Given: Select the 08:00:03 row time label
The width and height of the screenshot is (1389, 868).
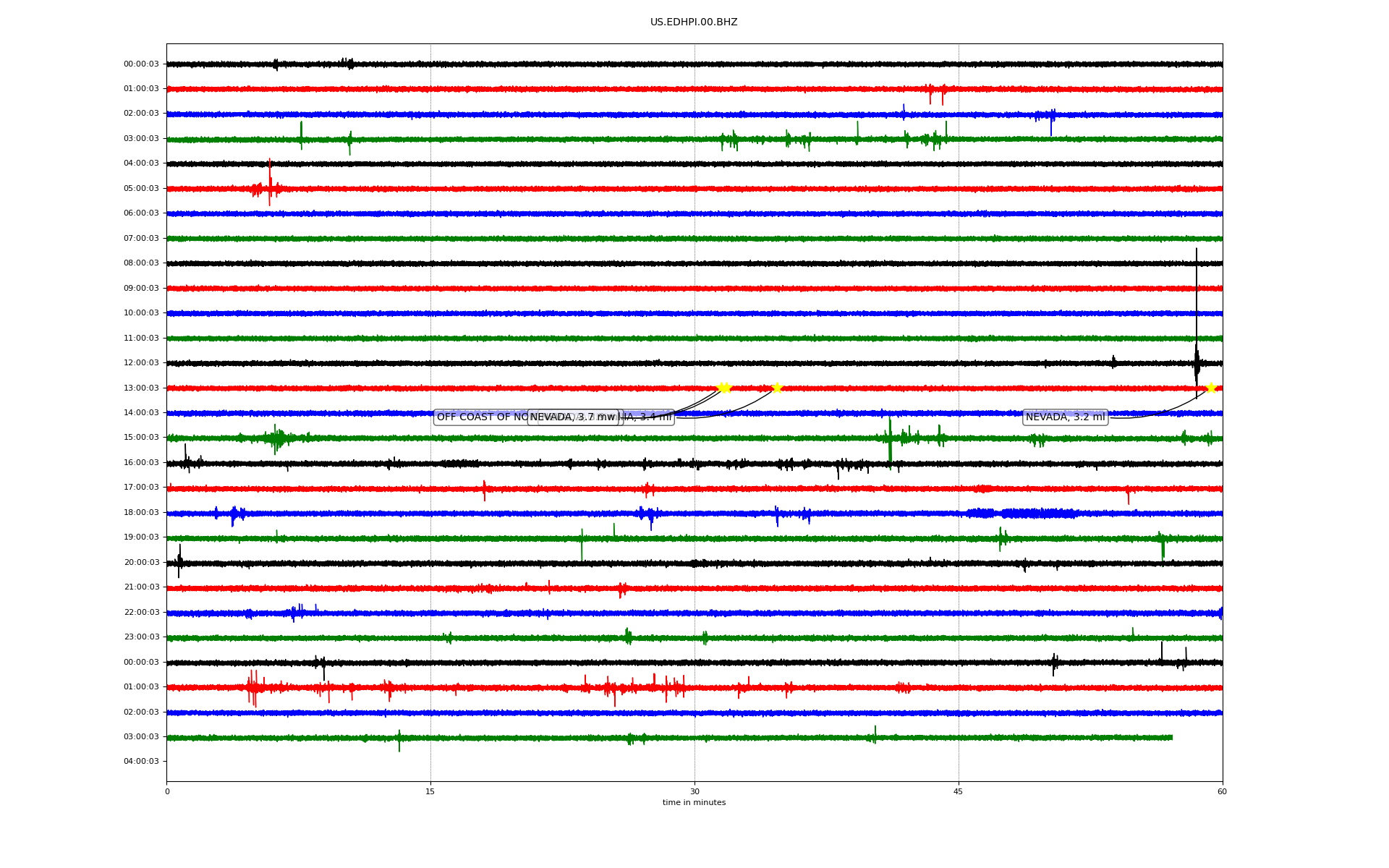Looking at the screenshot, I should point(141,263).
